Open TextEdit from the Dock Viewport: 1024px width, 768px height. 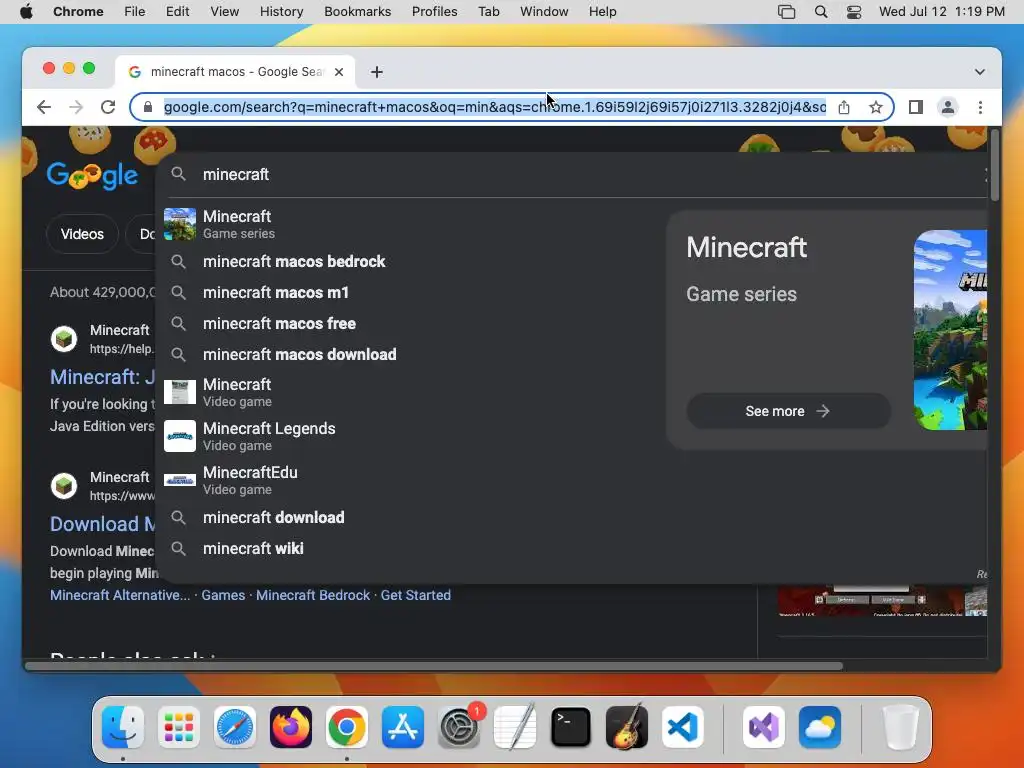coord(515,727)
